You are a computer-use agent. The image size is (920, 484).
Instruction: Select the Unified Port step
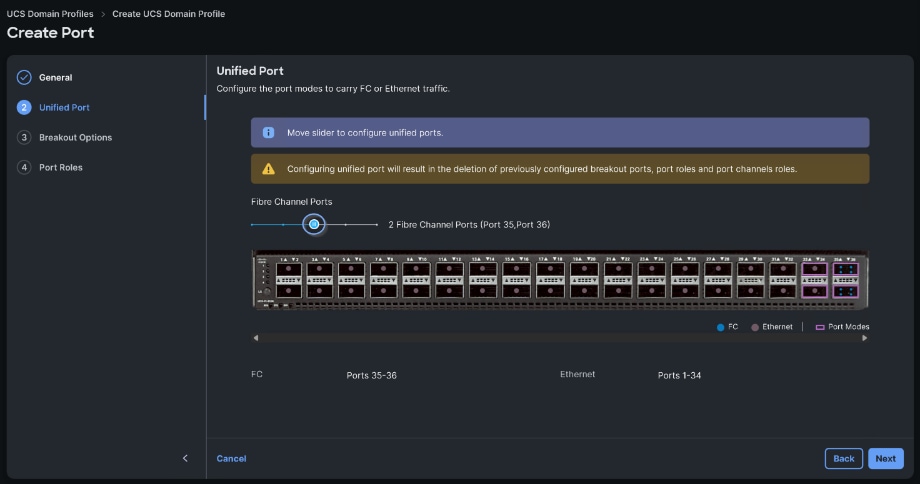pyautogui.click(x=64, y=107)
